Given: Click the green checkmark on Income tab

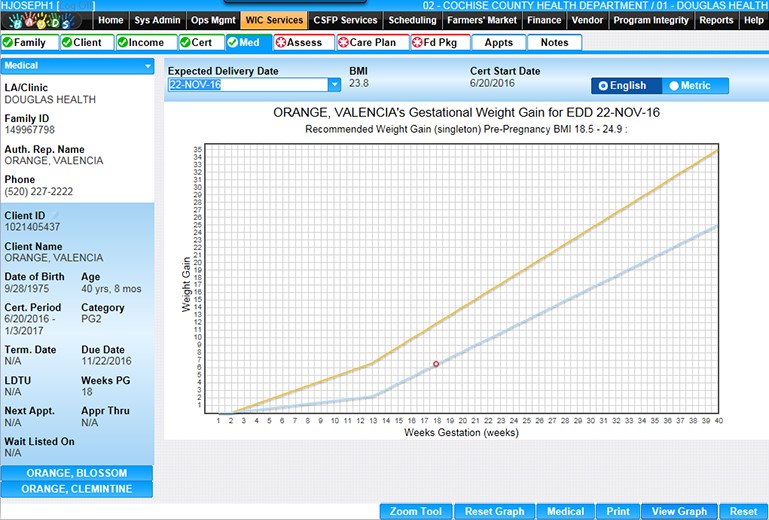Looking at the screenshot, I should coord(123,43).
